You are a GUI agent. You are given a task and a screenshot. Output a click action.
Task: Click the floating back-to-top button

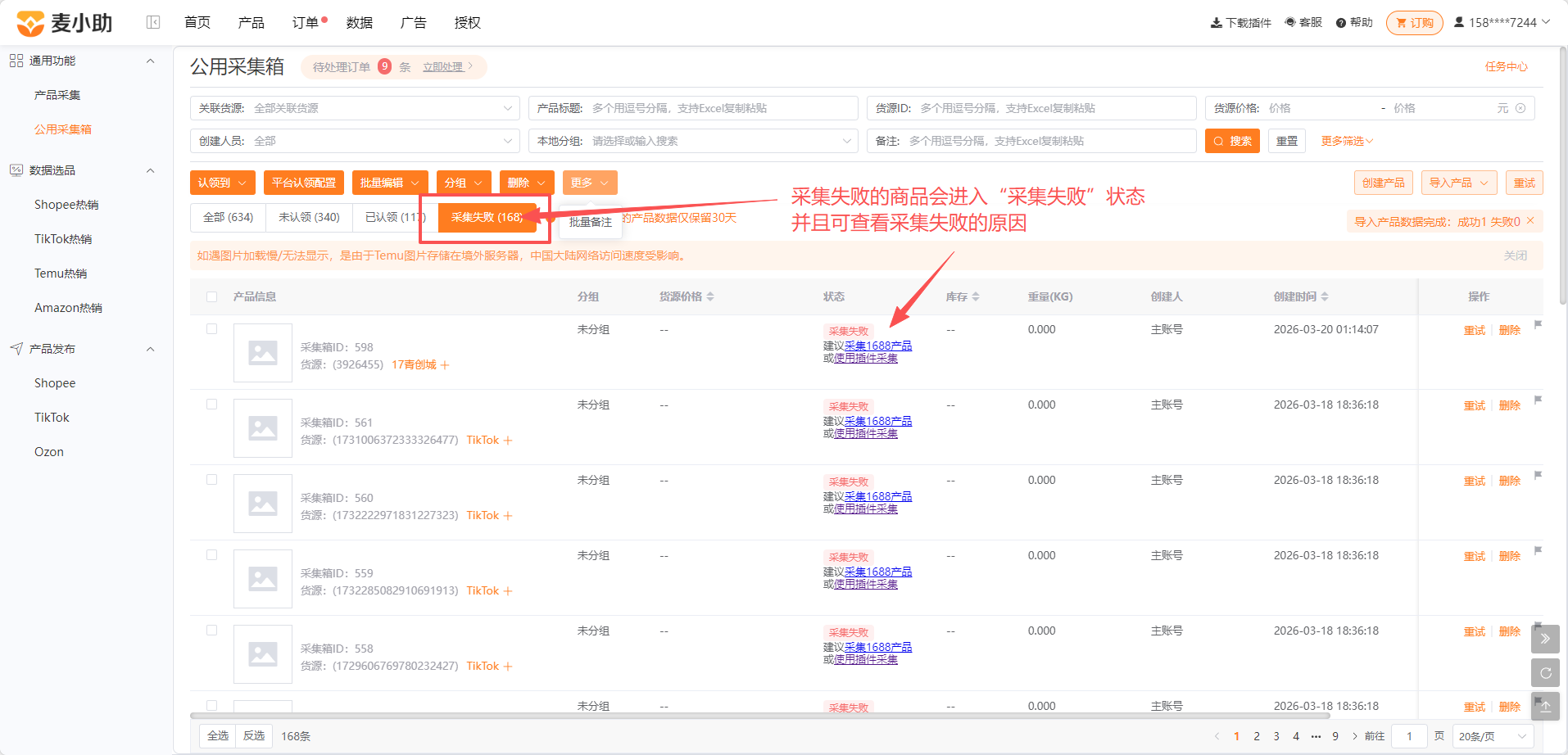point(1545,707)
